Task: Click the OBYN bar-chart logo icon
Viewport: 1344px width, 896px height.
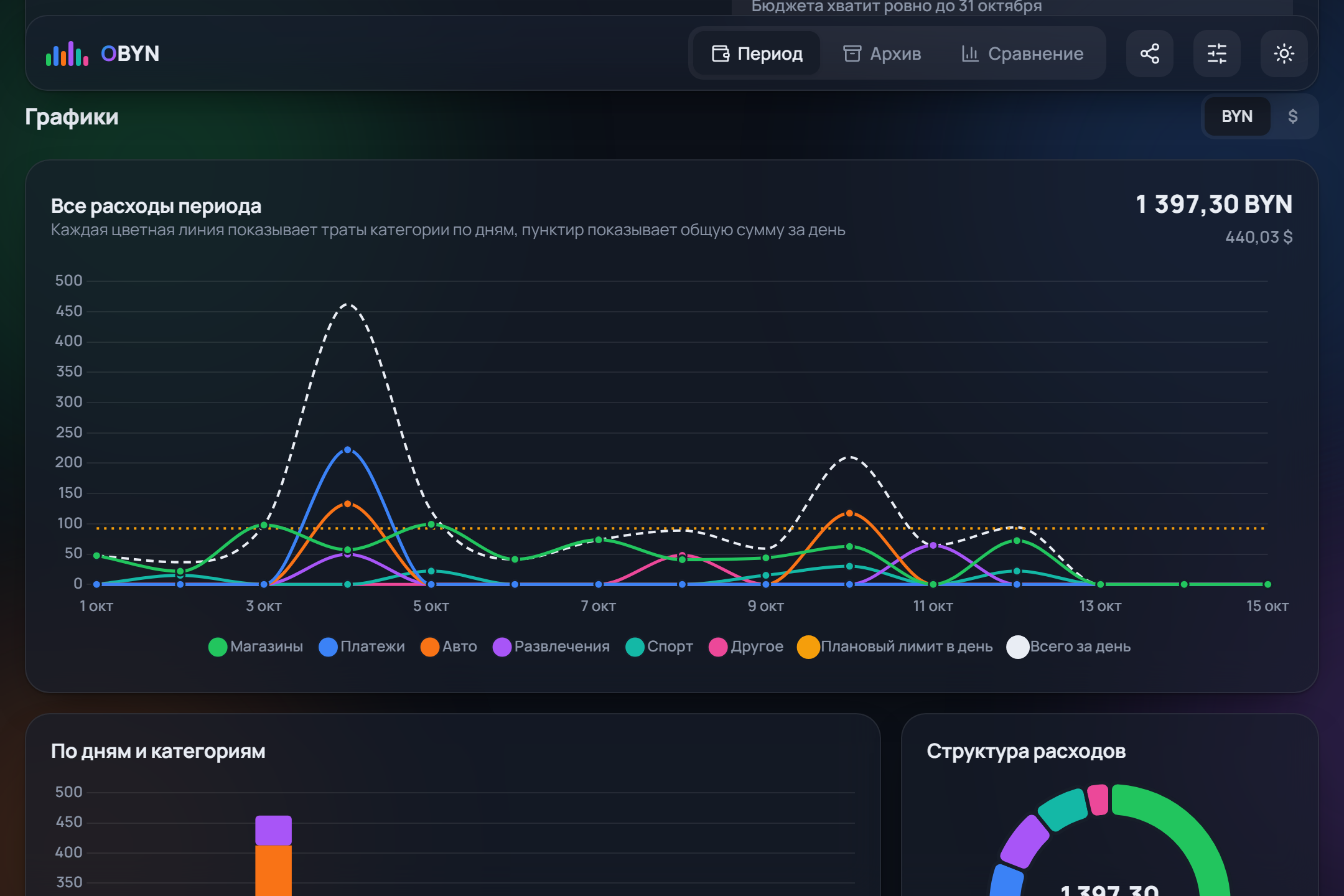Action: pos(67,54)
